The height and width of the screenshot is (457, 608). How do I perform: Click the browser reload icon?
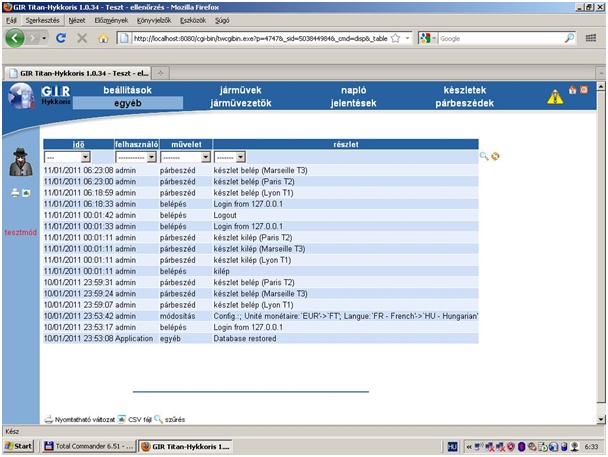click(x=61, y=38)
